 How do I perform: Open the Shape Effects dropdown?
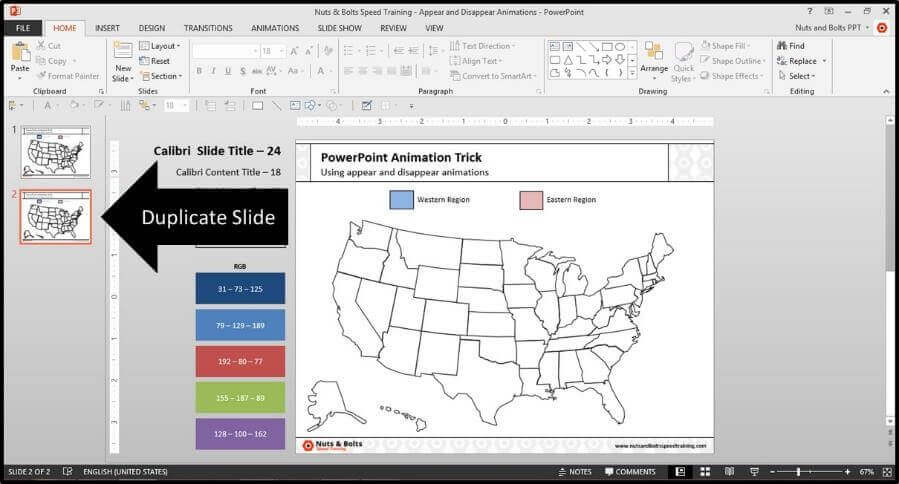732,76
